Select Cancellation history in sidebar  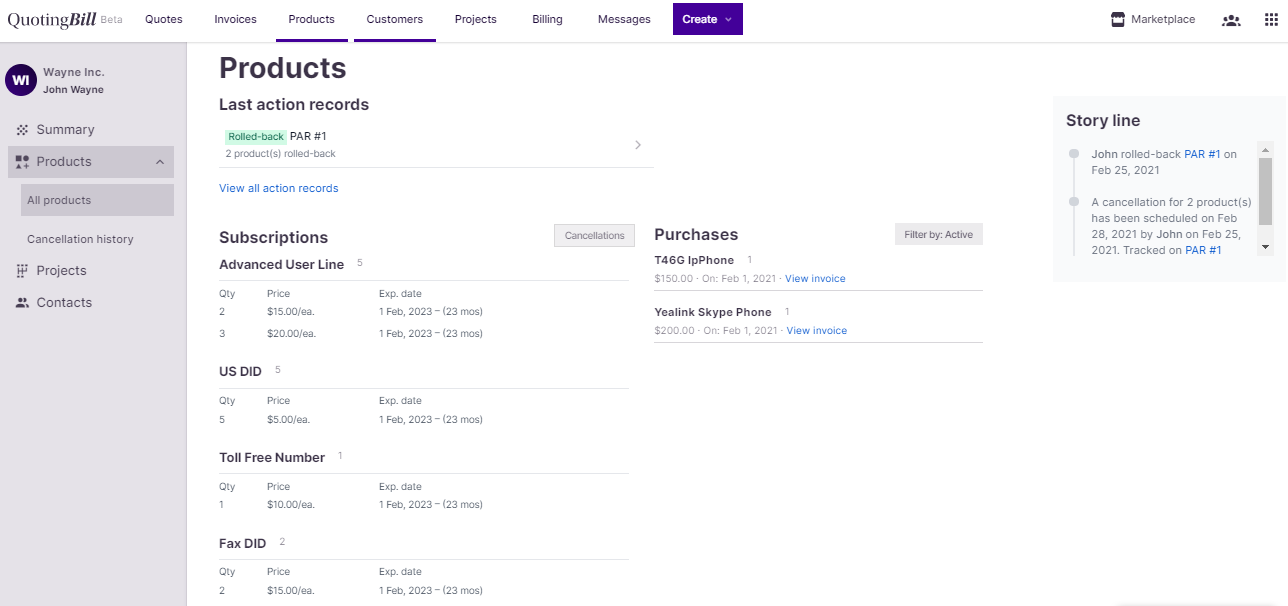(80, 239)
